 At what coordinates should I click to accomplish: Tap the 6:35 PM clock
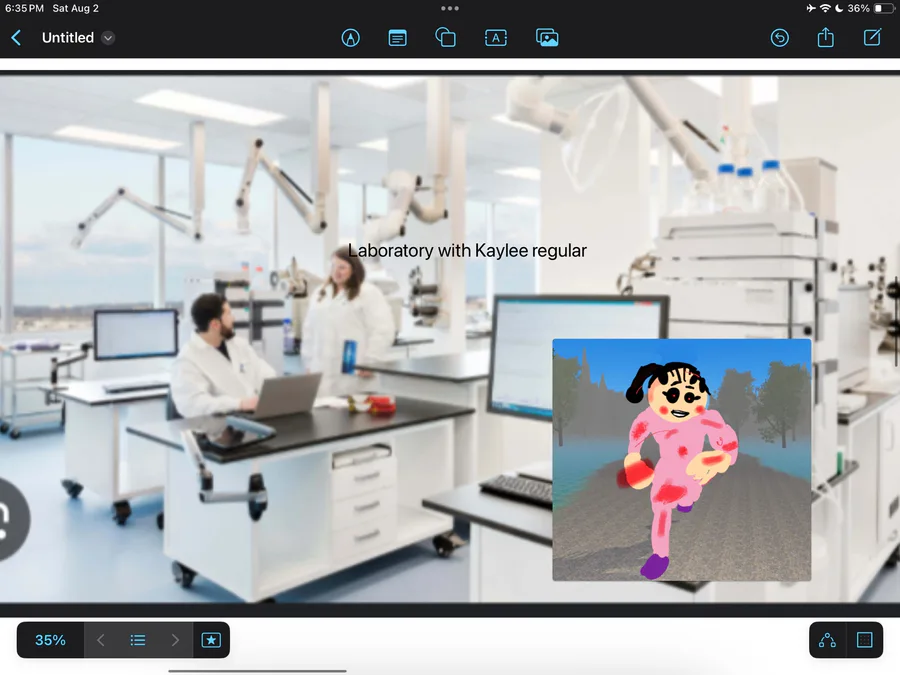24,8
